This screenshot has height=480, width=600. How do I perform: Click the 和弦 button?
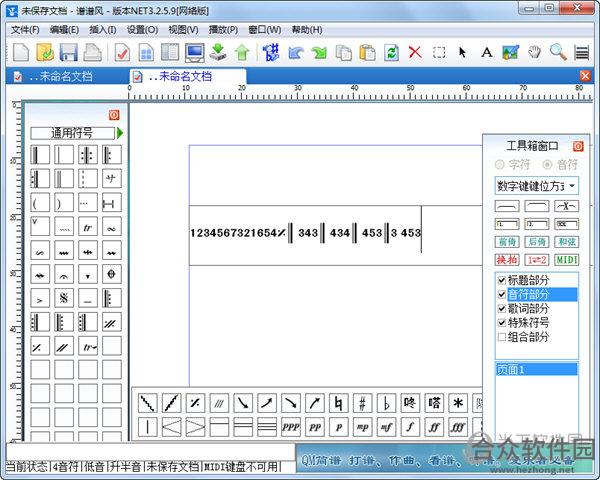(x=566, y=242)
